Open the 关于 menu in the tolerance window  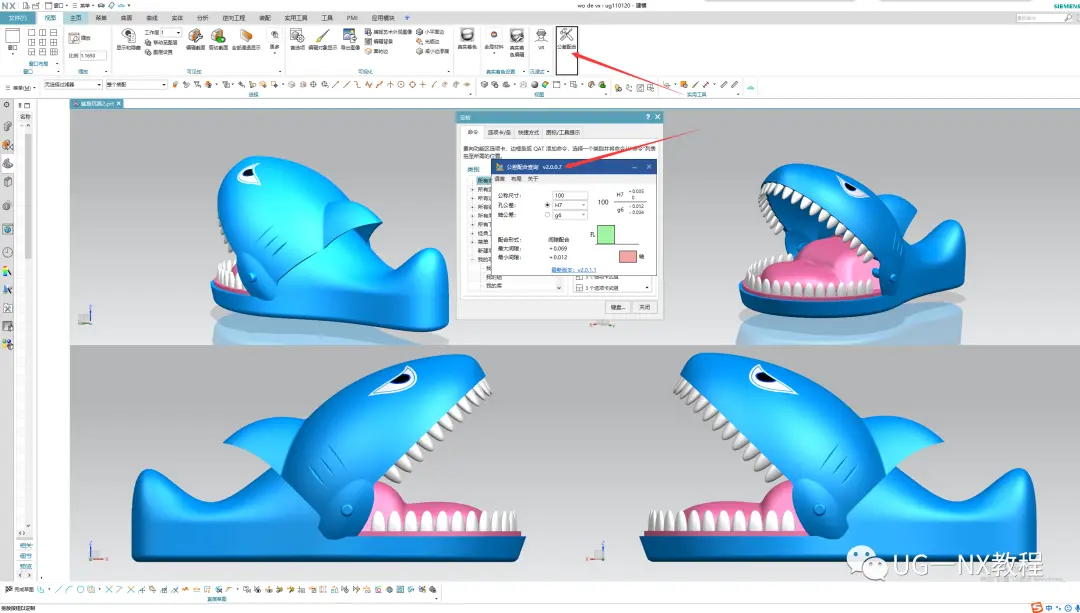point(533,178)
